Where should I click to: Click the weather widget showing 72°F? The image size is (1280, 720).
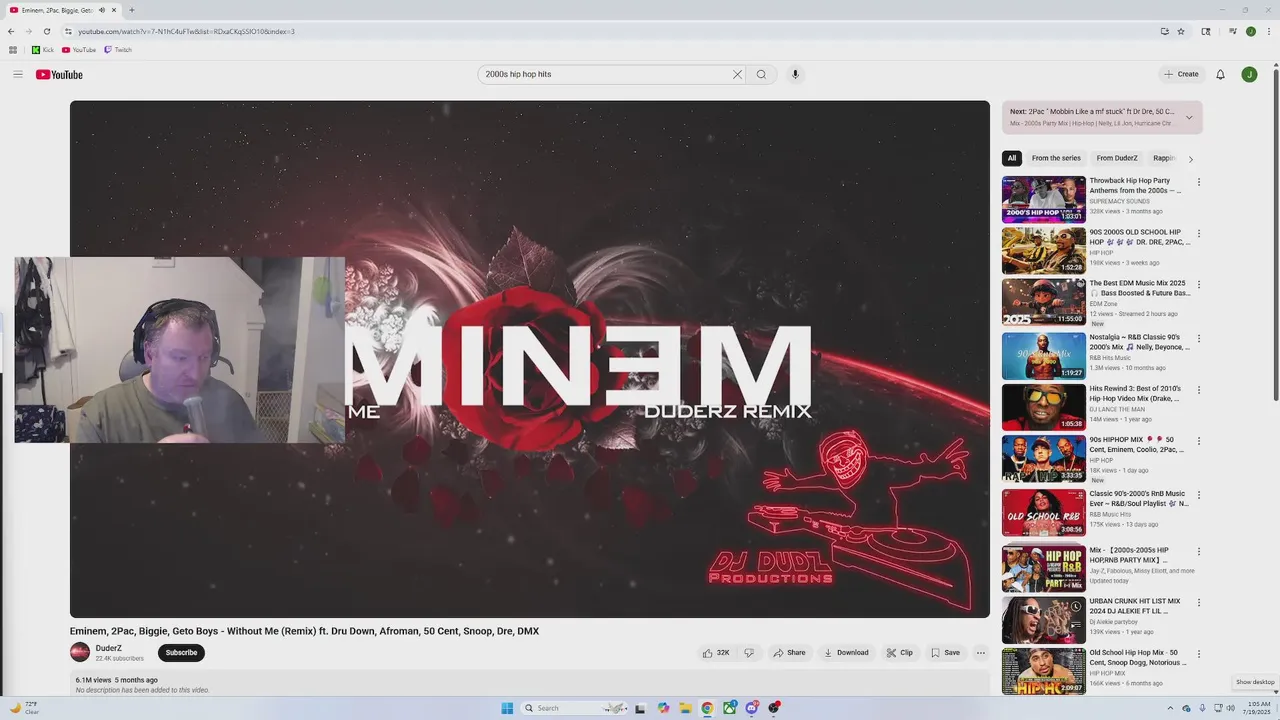25,708
